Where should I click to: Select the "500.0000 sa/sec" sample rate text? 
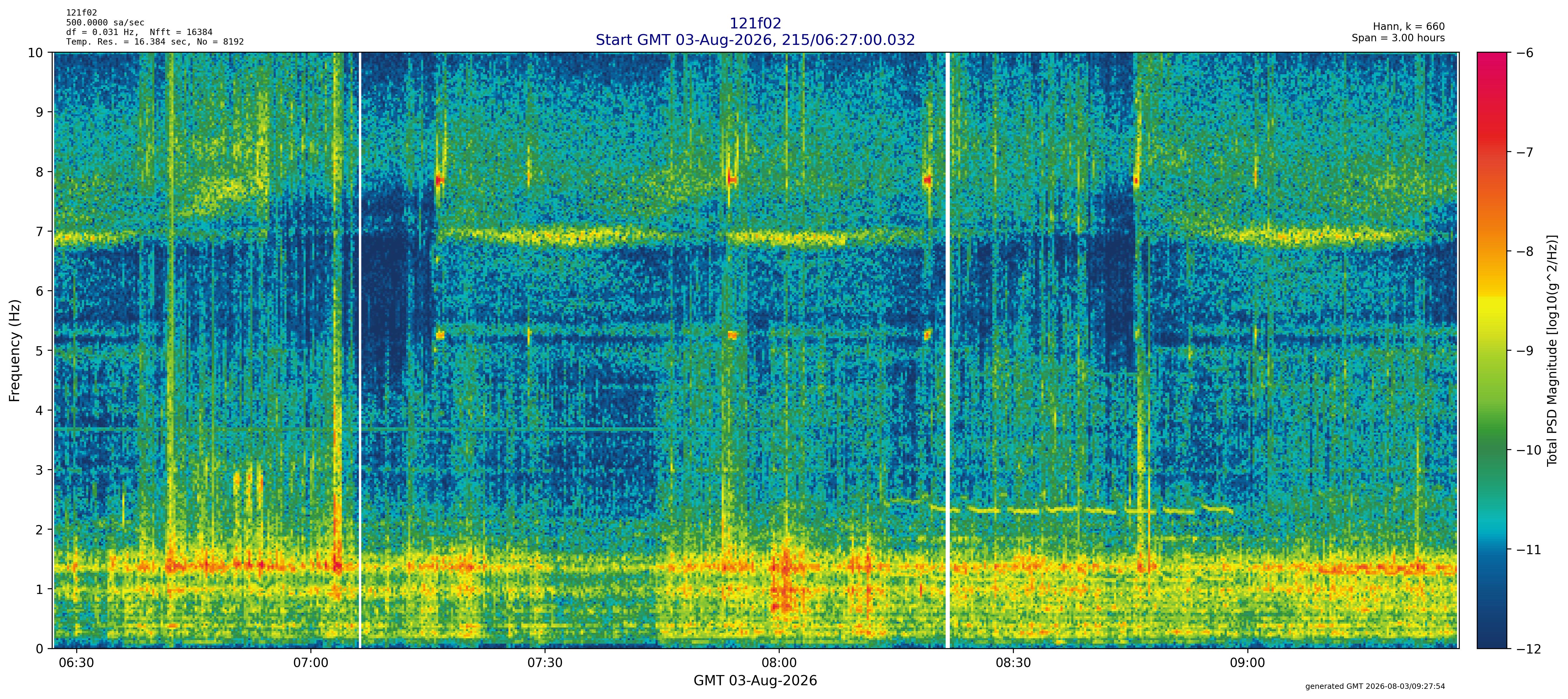[105, 22]
